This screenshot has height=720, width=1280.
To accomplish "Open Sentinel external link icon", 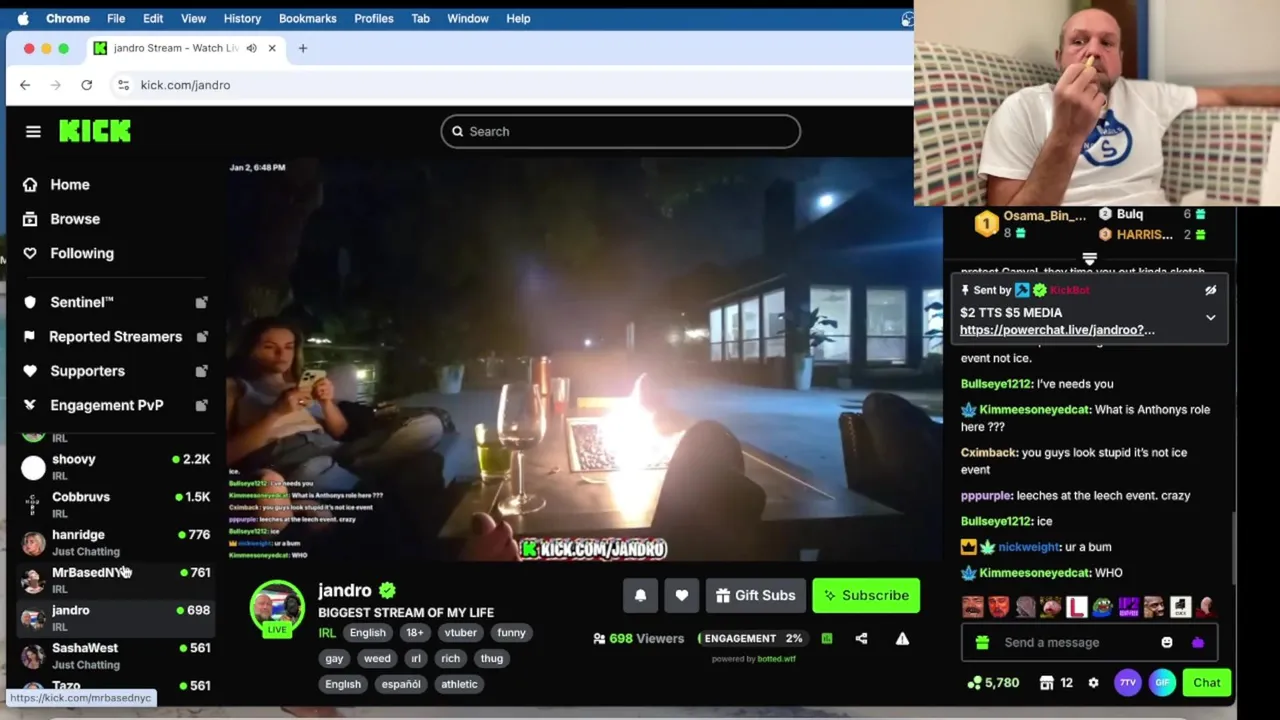I will click(201, 302).
